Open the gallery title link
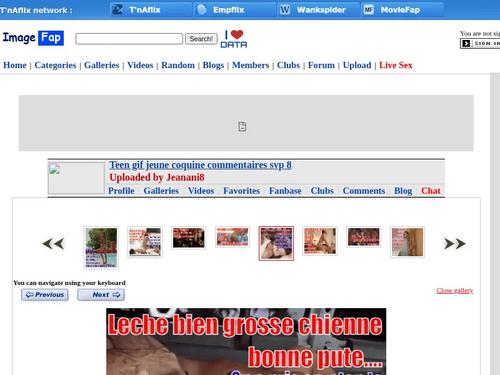Image resolution: width=500 pixels, height=375 pixels. click(200, 165)
